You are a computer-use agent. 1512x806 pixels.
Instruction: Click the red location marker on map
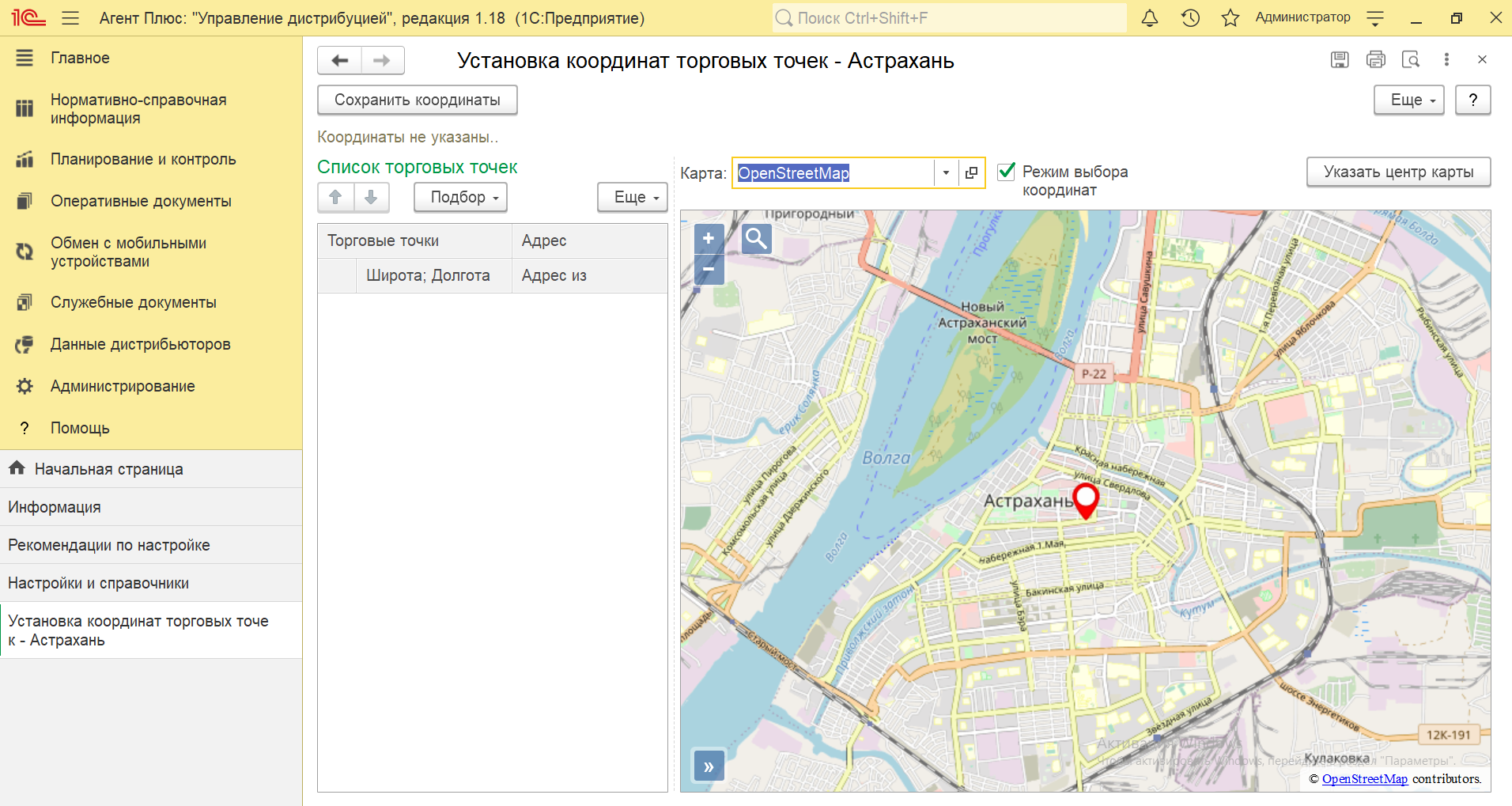click(x=1086, y=500)
